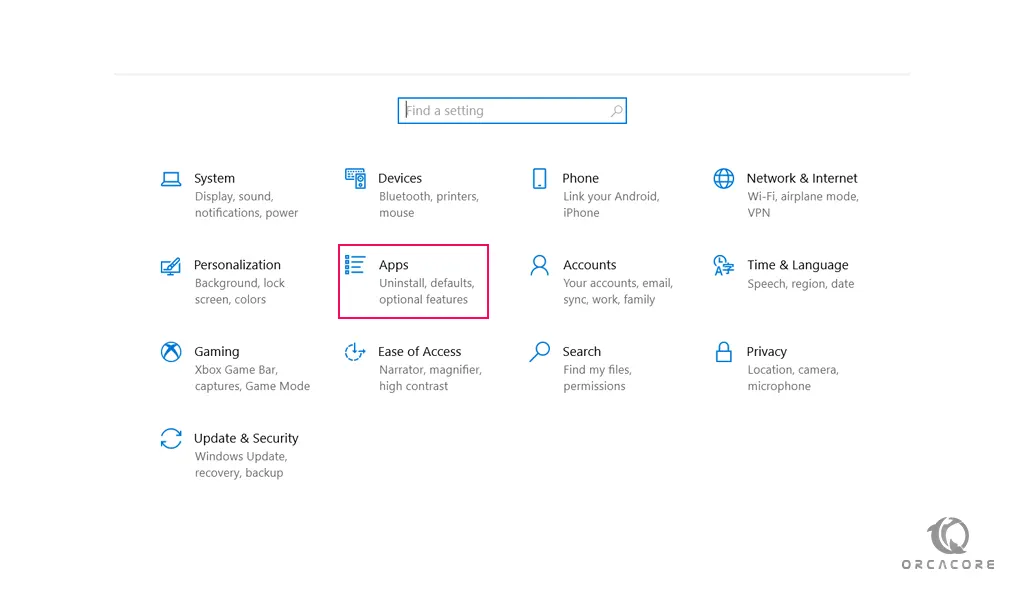
Task: Open the Search settings title
Action: point(582,352)
